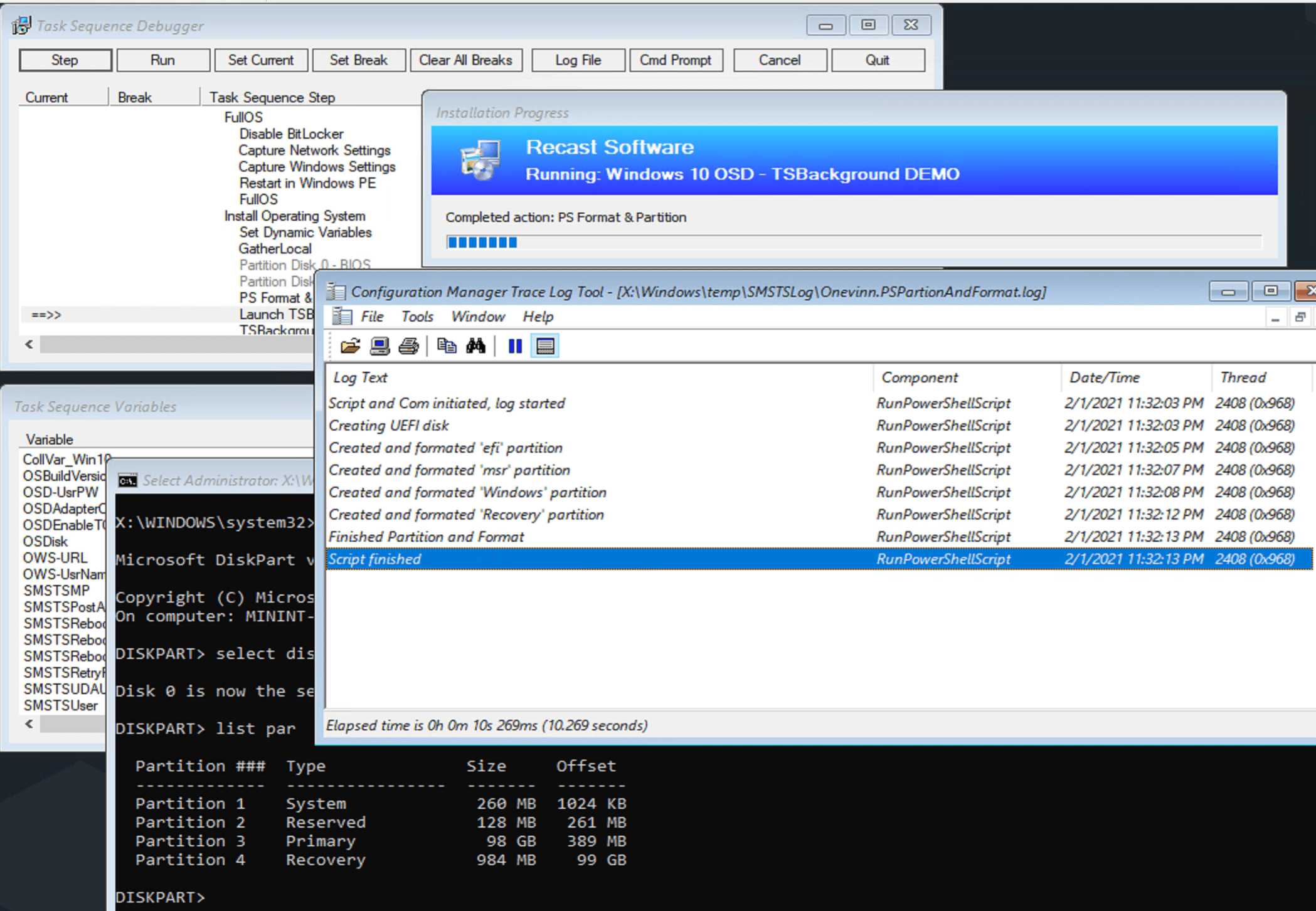Click Clear All Breaks

pyautogui.click(x=466, y=60)
